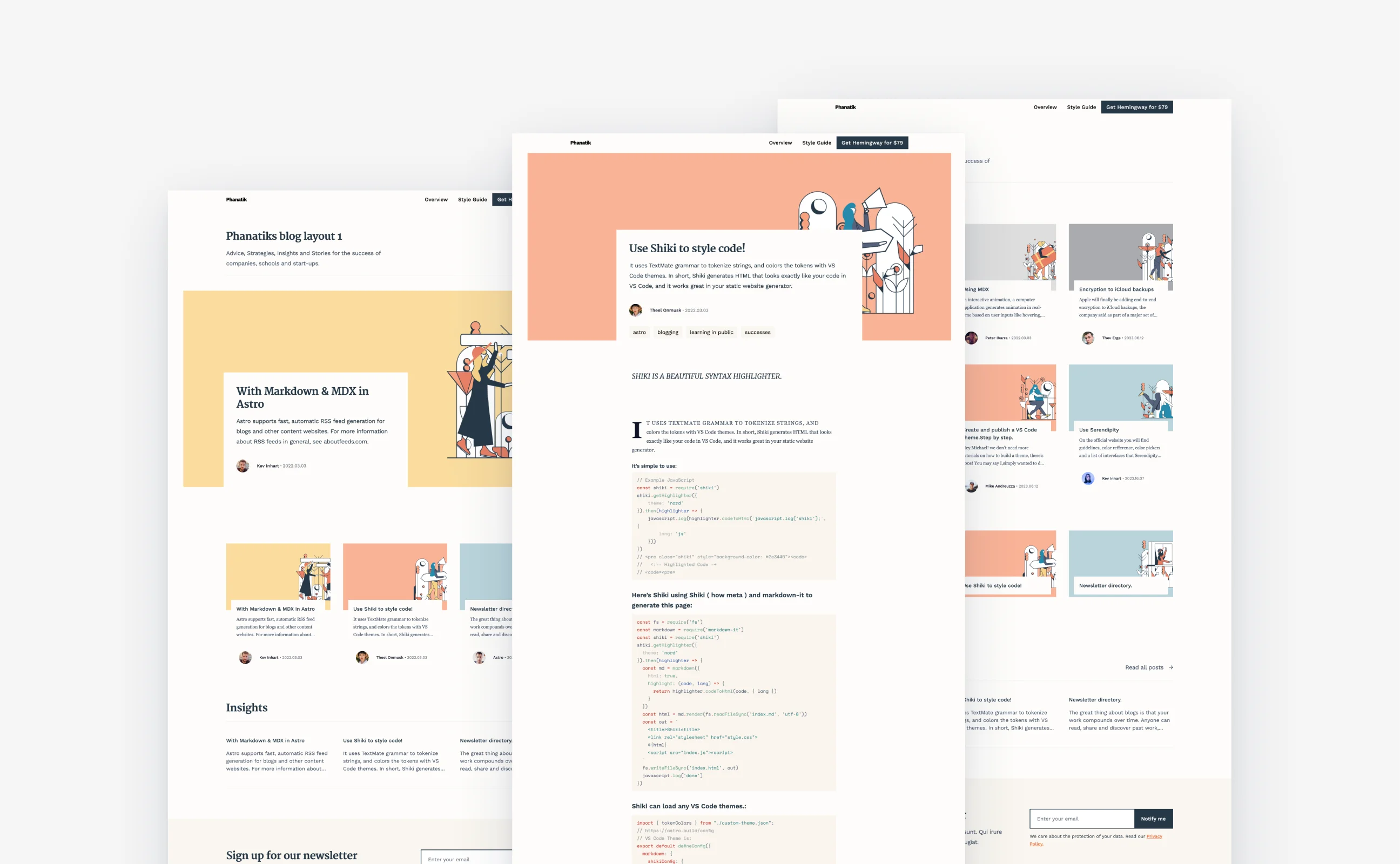
Task: Select the 'learning in public' tag
Action: 711,332
